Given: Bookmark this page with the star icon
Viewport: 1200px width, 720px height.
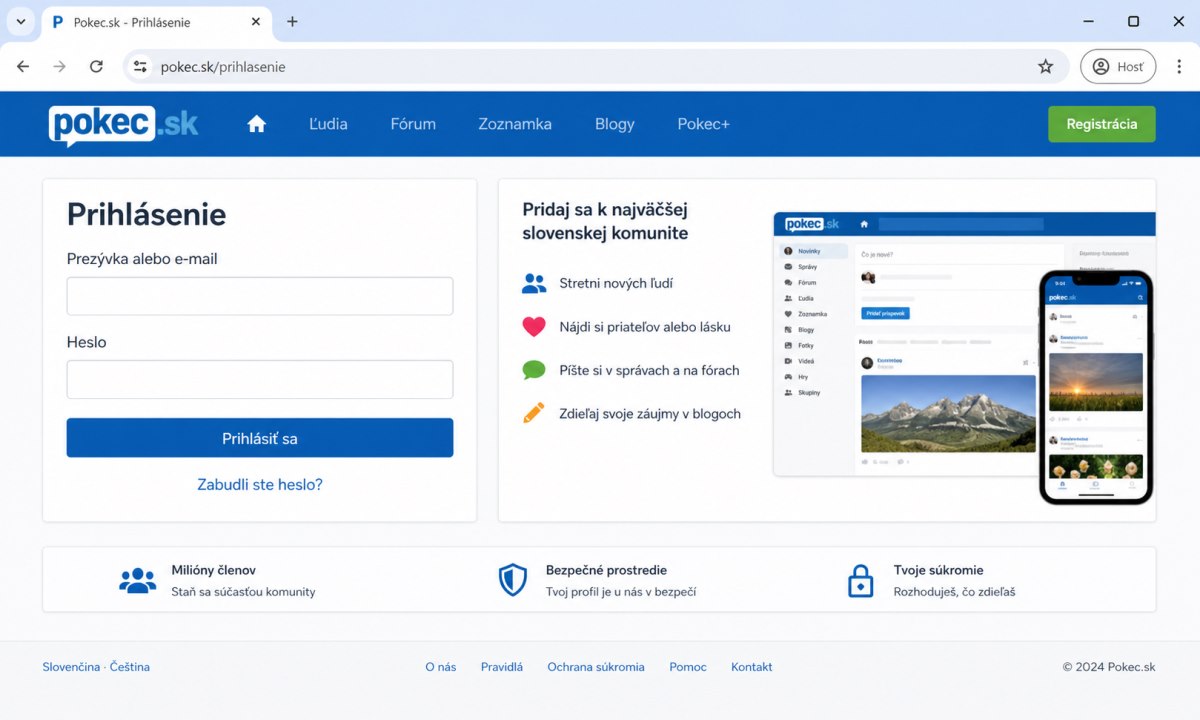Looking at the screenshot, I should 1045,67.
